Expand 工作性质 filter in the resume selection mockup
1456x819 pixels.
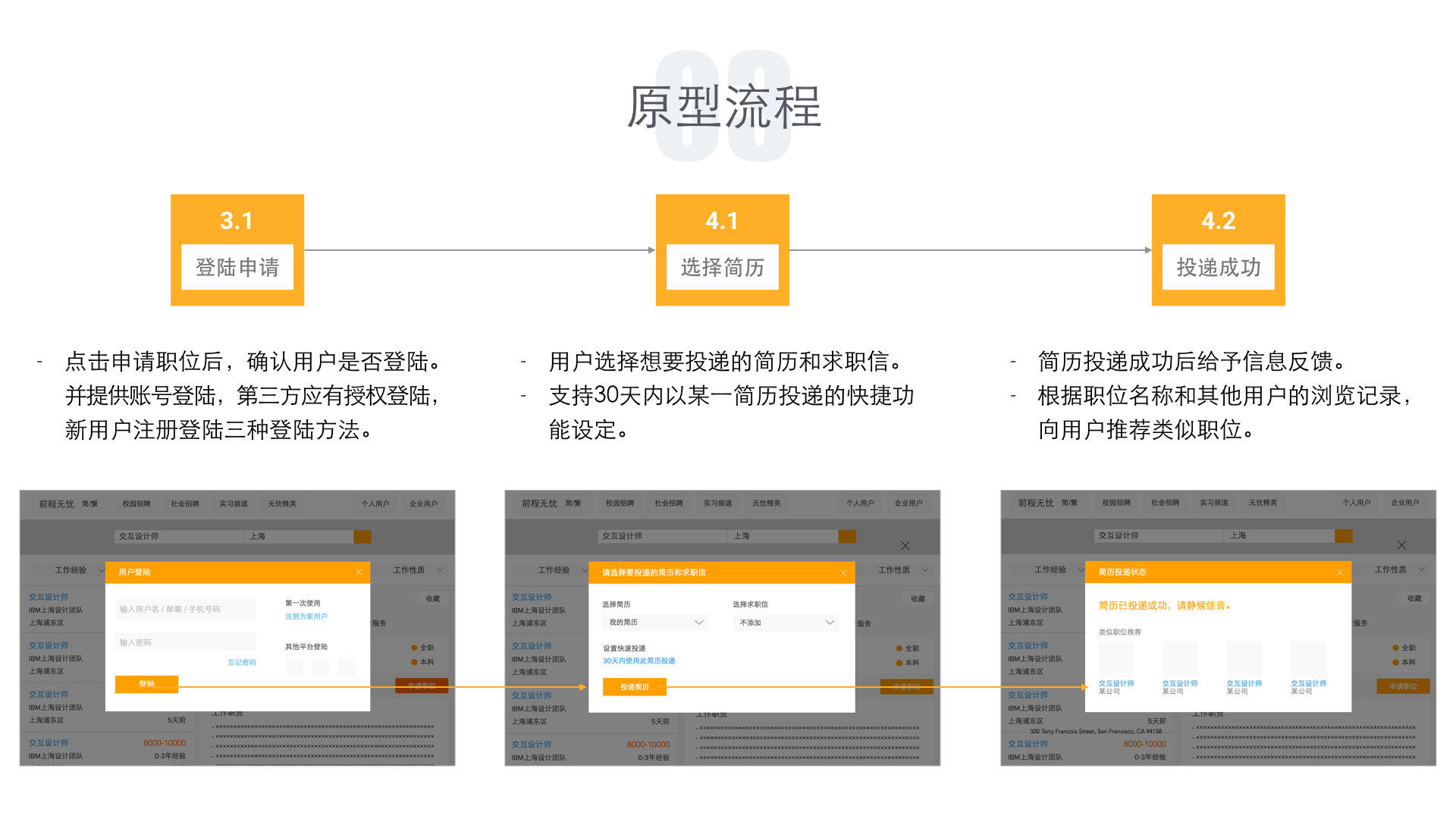pos(903,570)
